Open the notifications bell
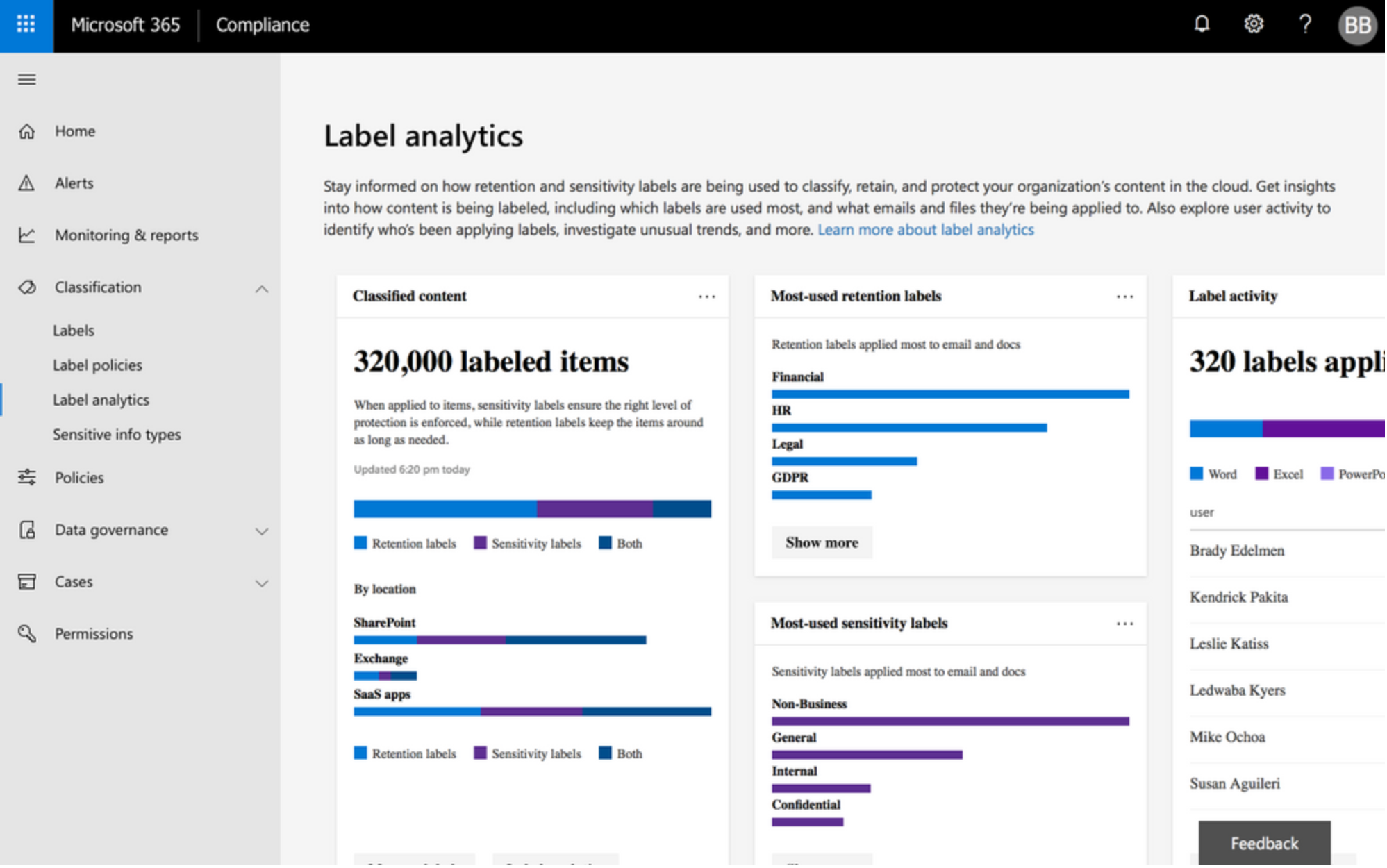This screenshot has width=1387, height=868. (1203, 24)
